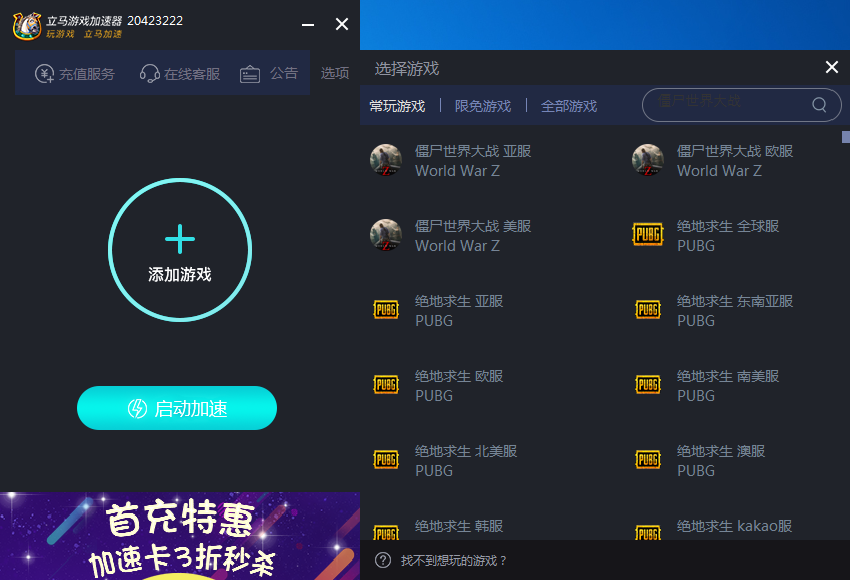Viewport: 850px width, 580px height.
Task: Select PUBG icon for 绝地求生 全球服
Action: click(648, 235)
